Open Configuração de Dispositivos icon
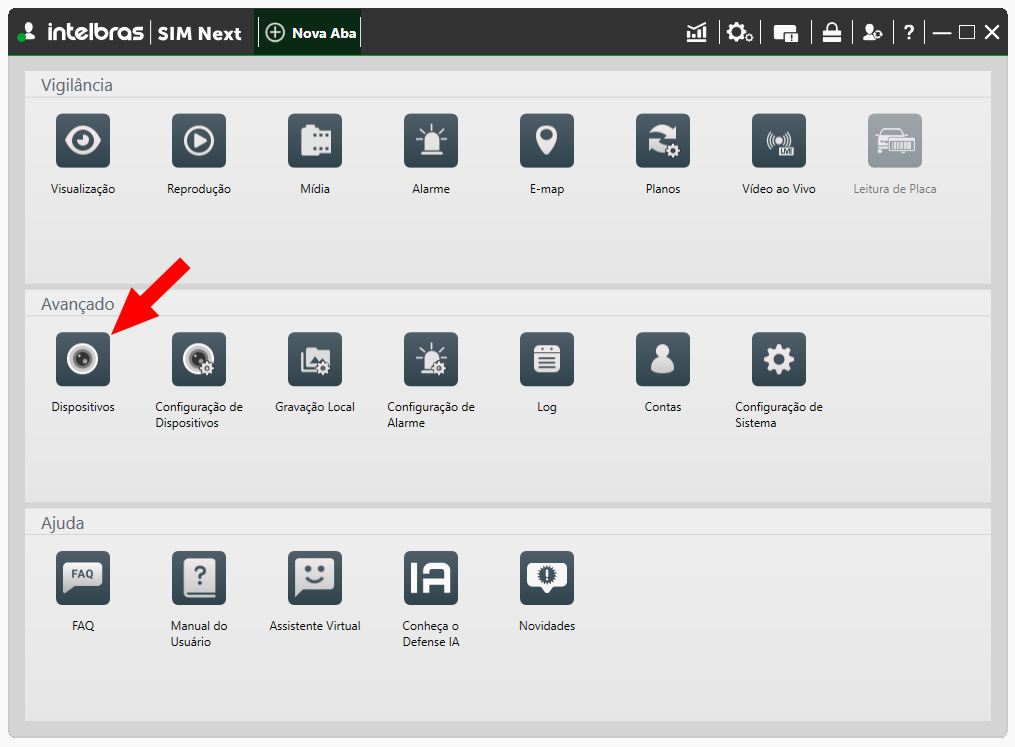Image resolution: width=1015 pixels, height=747 pixels. (199, 359)
